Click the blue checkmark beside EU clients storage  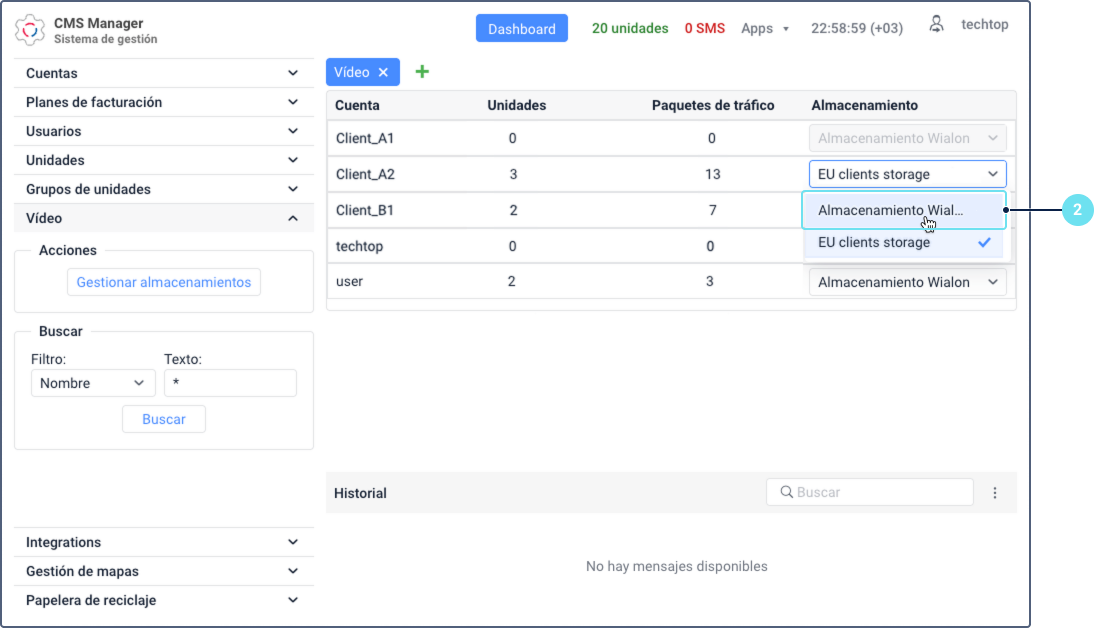[983, 242]
